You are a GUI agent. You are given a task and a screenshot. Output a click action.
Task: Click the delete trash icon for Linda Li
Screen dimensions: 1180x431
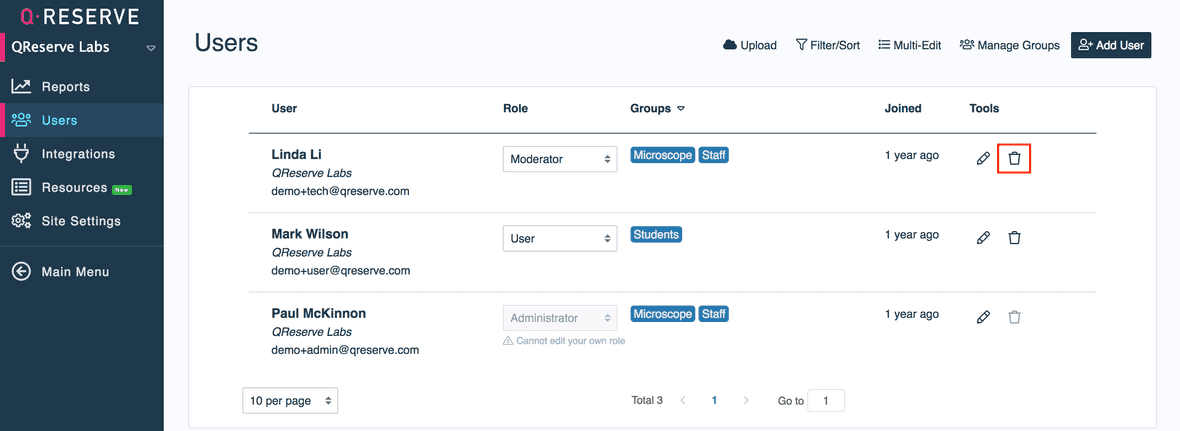tap(1014, 158)
